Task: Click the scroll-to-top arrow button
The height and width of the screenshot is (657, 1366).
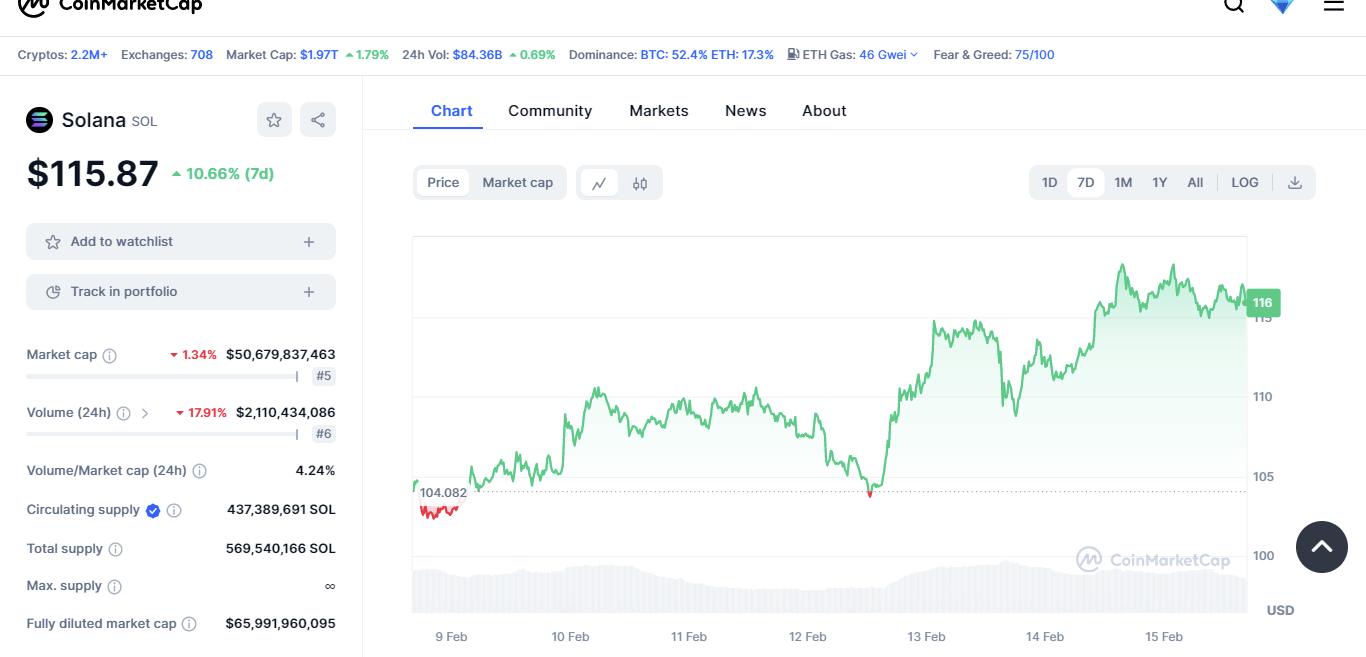Action: point(1322,546)
